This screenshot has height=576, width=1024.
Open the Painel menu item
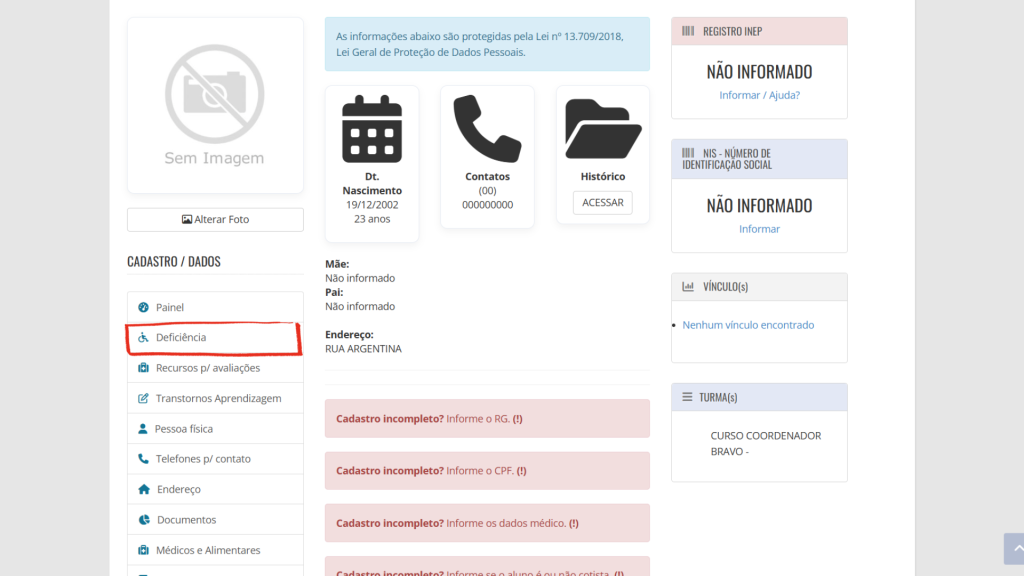[170, 308]
